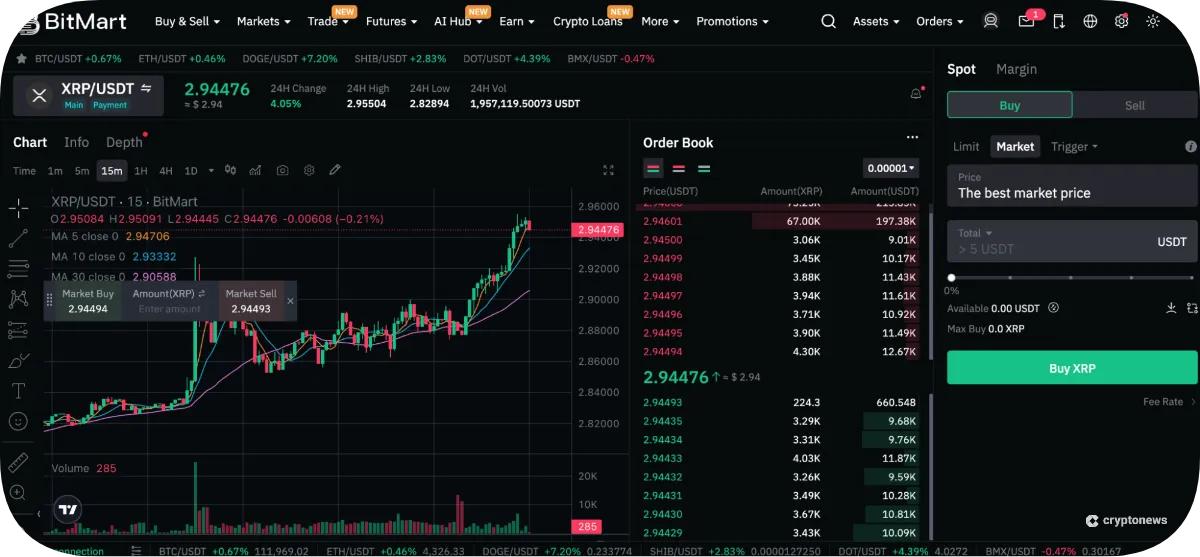Image resolution: width=1200 pixels, height=557 pixels.
Task: Star the favorite icon before BTC/USDT ticker
Action: click(x=21, y=59)
